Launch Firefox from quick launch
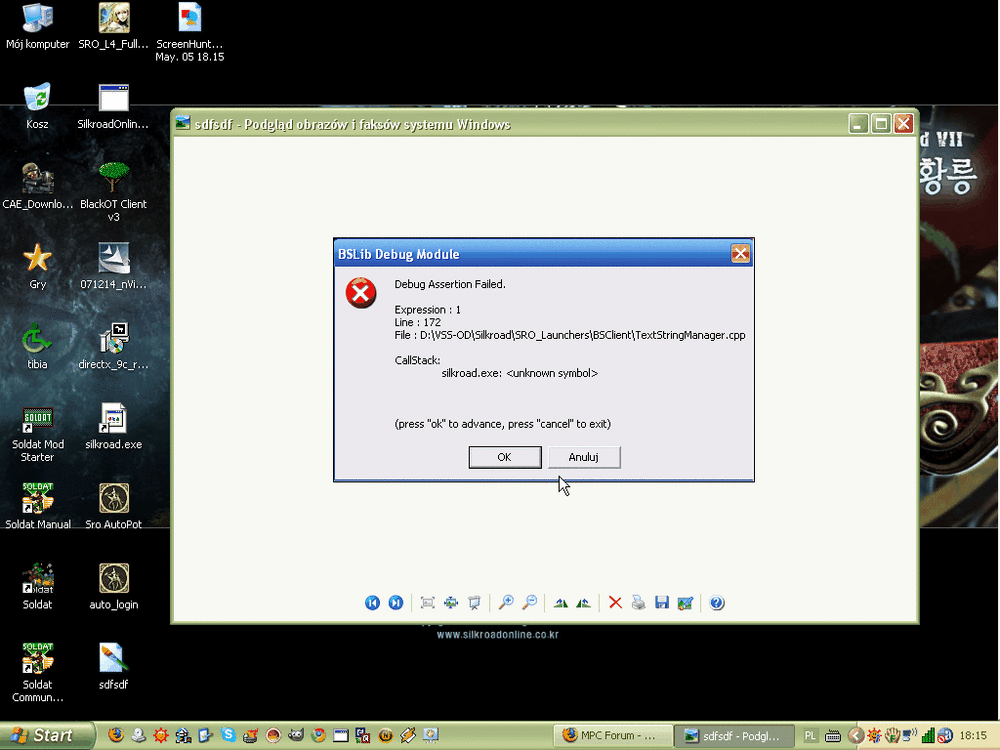1000x750 pixels. [115, 735]
